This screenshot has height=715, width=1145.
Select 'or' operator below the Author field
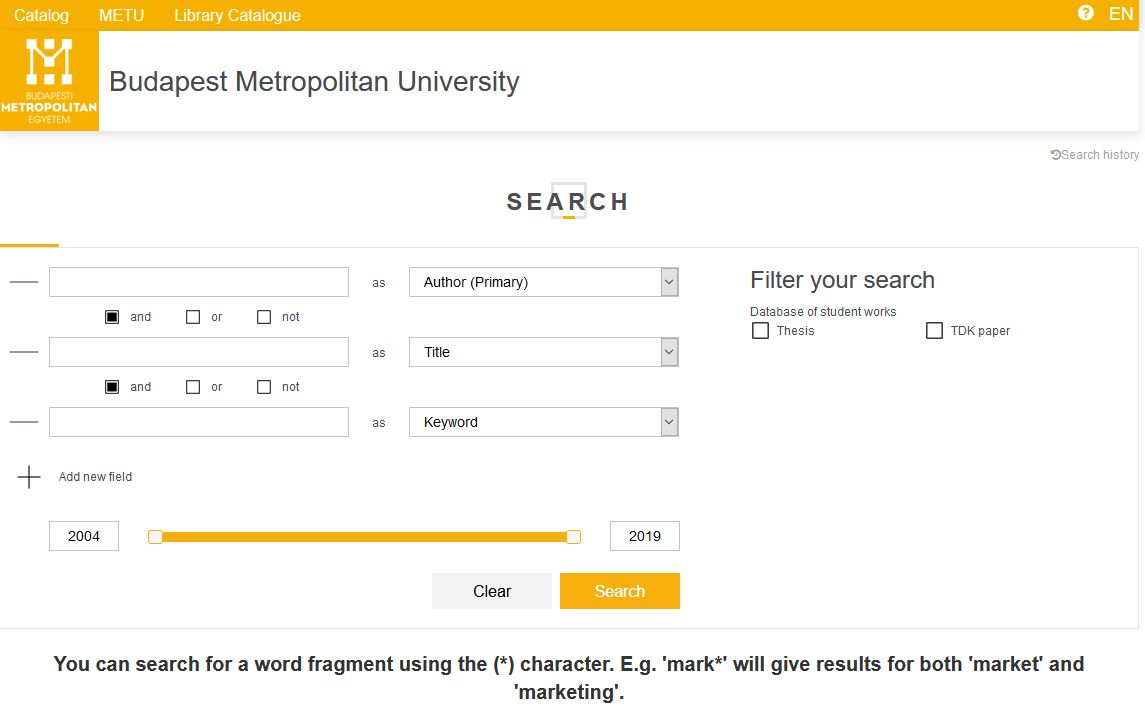(x=193, y=317)
